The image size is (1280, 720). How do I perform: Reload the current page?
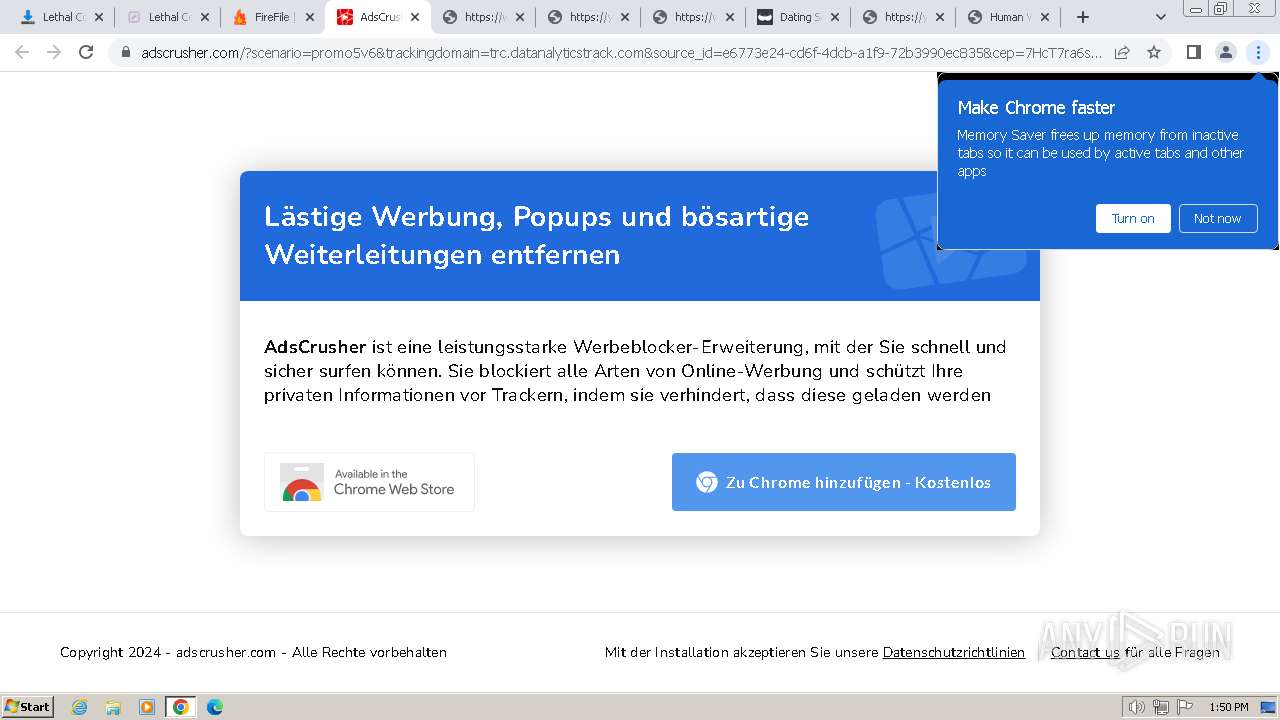tap(86, 52)
